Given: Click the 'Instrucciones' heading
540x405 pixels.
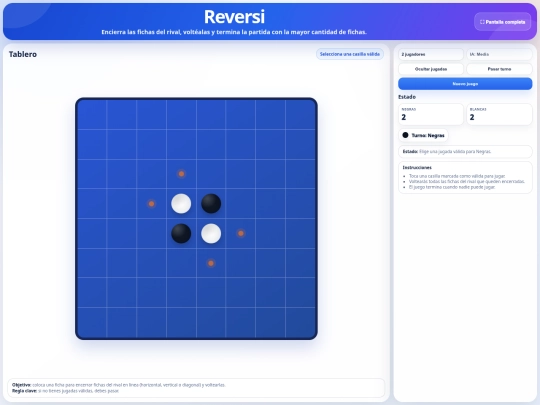Looking at the screenshot, I should (x=417, y=168).
